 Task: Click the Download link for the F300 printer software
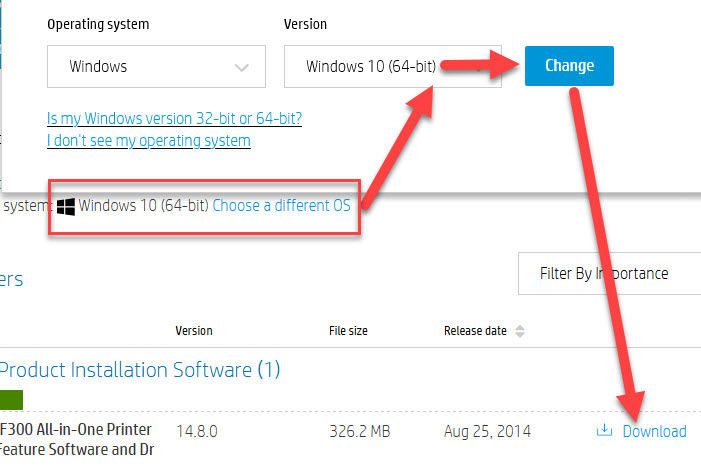tap(654, 432)
